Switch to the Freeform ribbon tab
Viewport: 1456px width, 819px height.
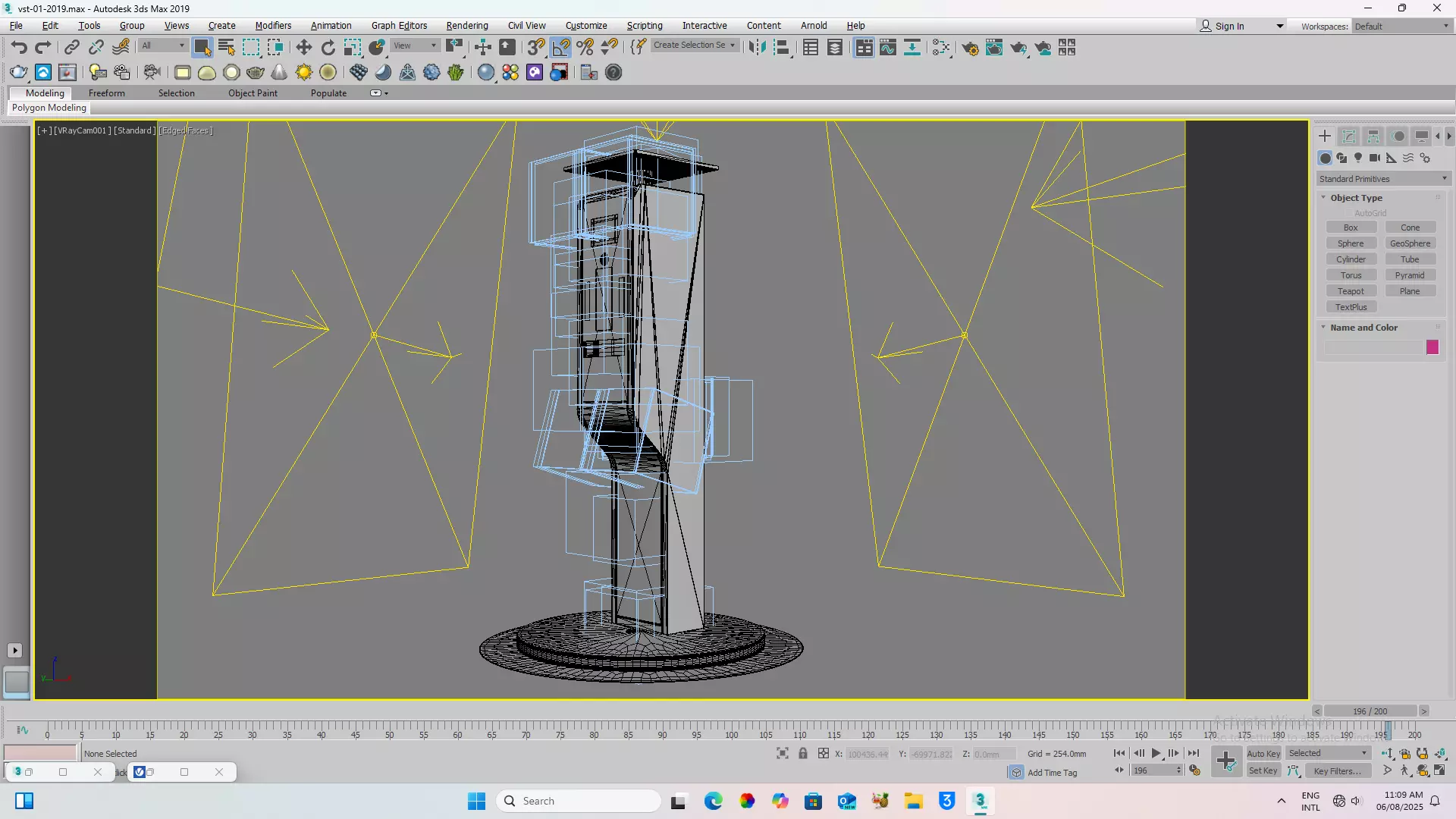coord(106,93)
